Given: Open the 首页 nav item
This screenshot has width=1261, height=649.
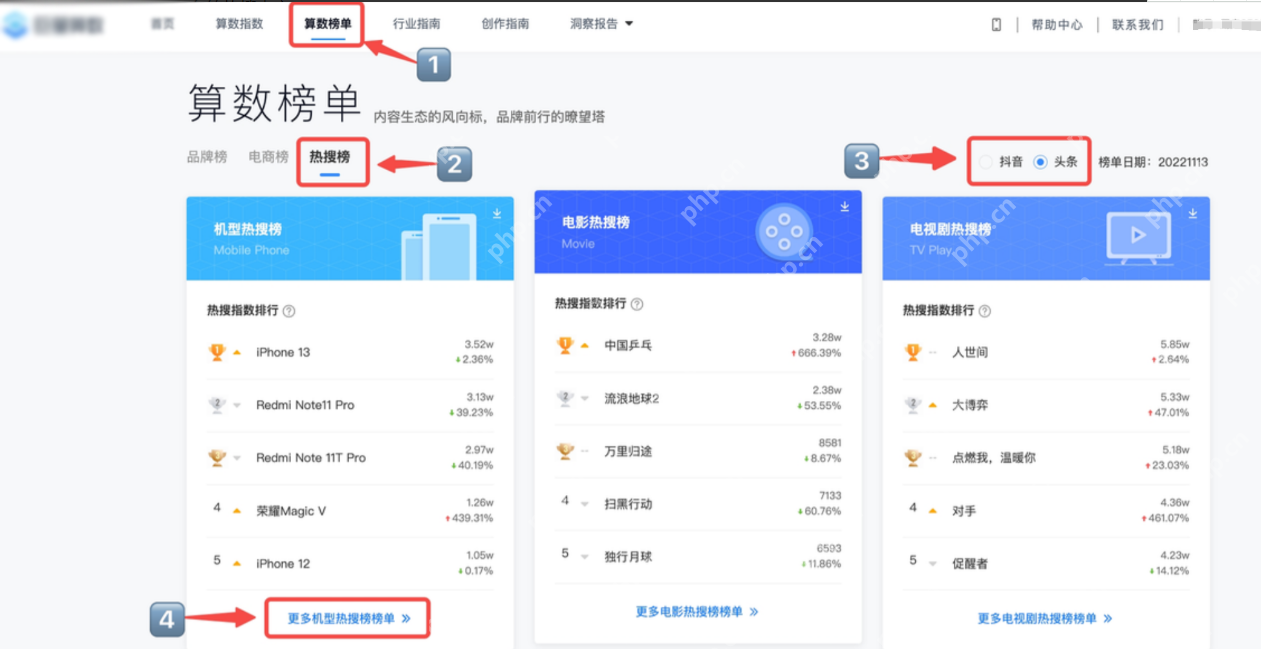Looking at the screenshot, I should coord(162,23).
